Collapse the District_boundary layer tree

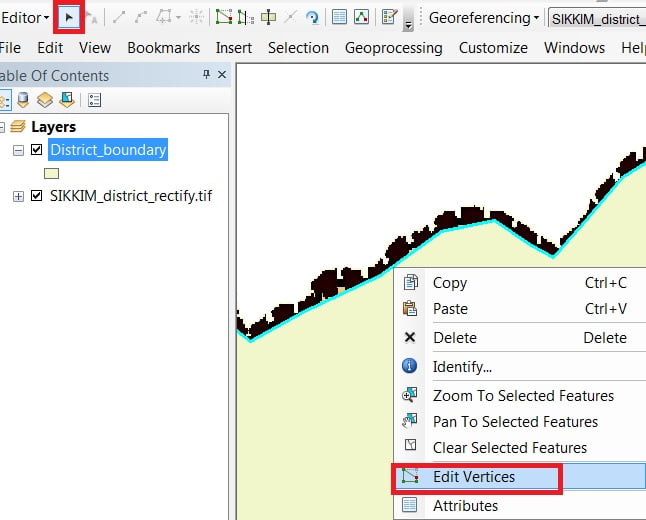click(x=18, y=150)
